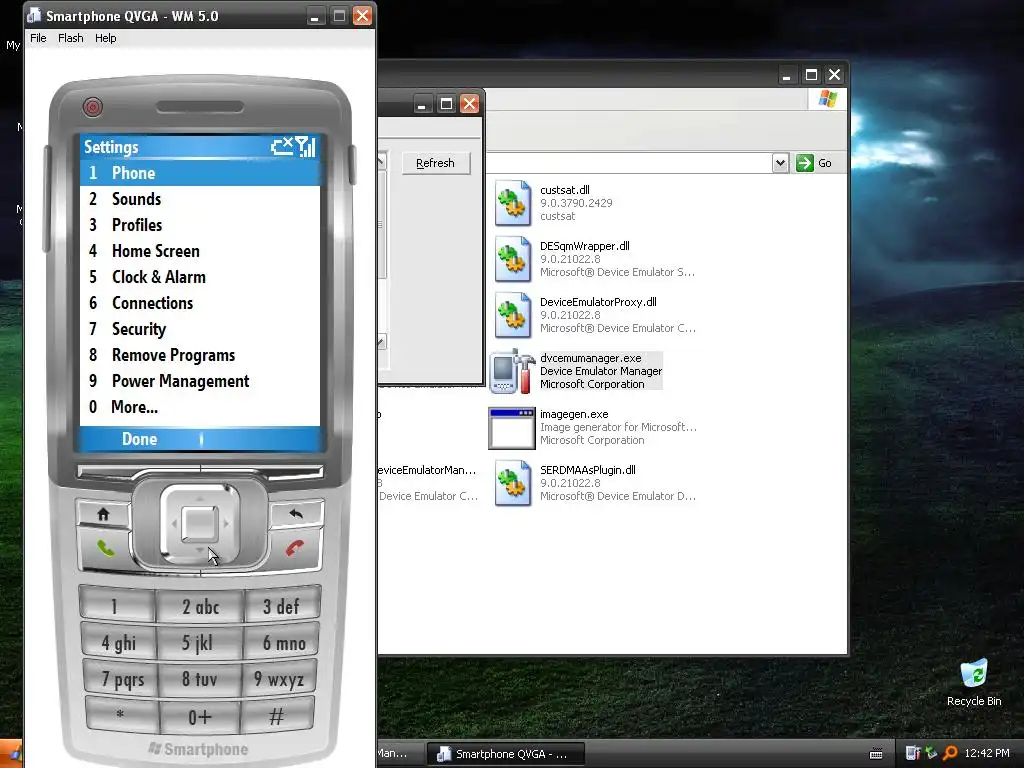The width and height of the screenshot is (1024, 768).
Task: Click the search magnifier tray icon
Action: pos(950,753)
